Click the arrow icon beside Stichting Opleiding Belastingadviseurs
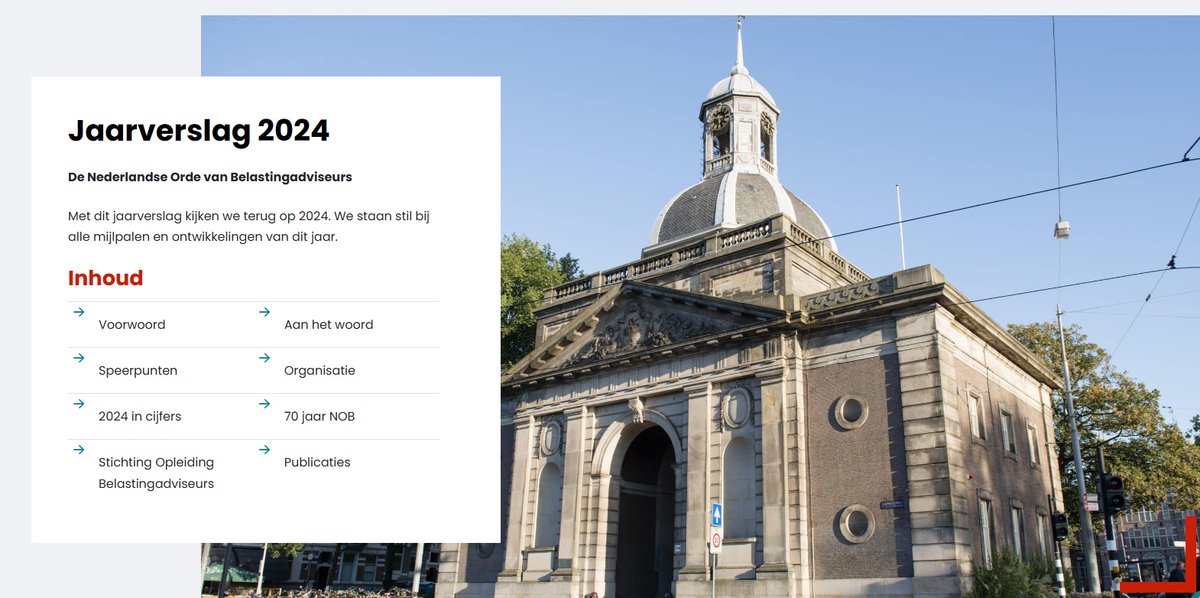The image size is (1200, 598). coord(78,450)
